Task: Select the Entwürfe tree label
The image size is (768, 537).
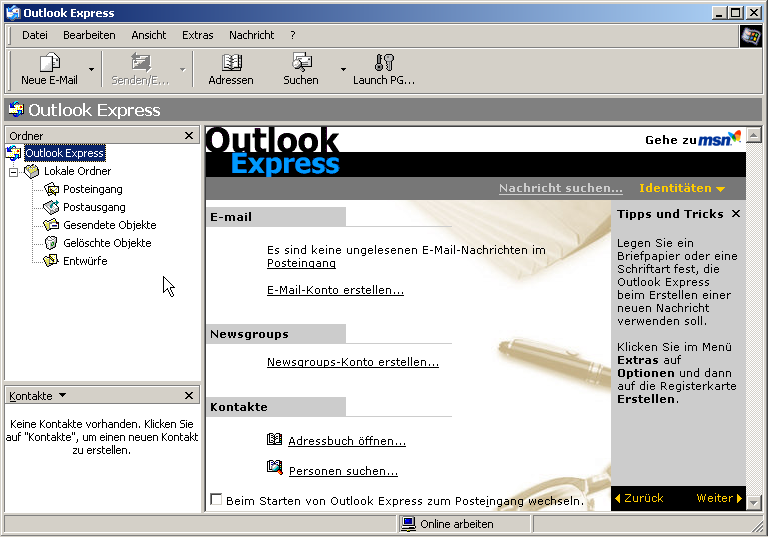Action: click(x=85, y=261)
